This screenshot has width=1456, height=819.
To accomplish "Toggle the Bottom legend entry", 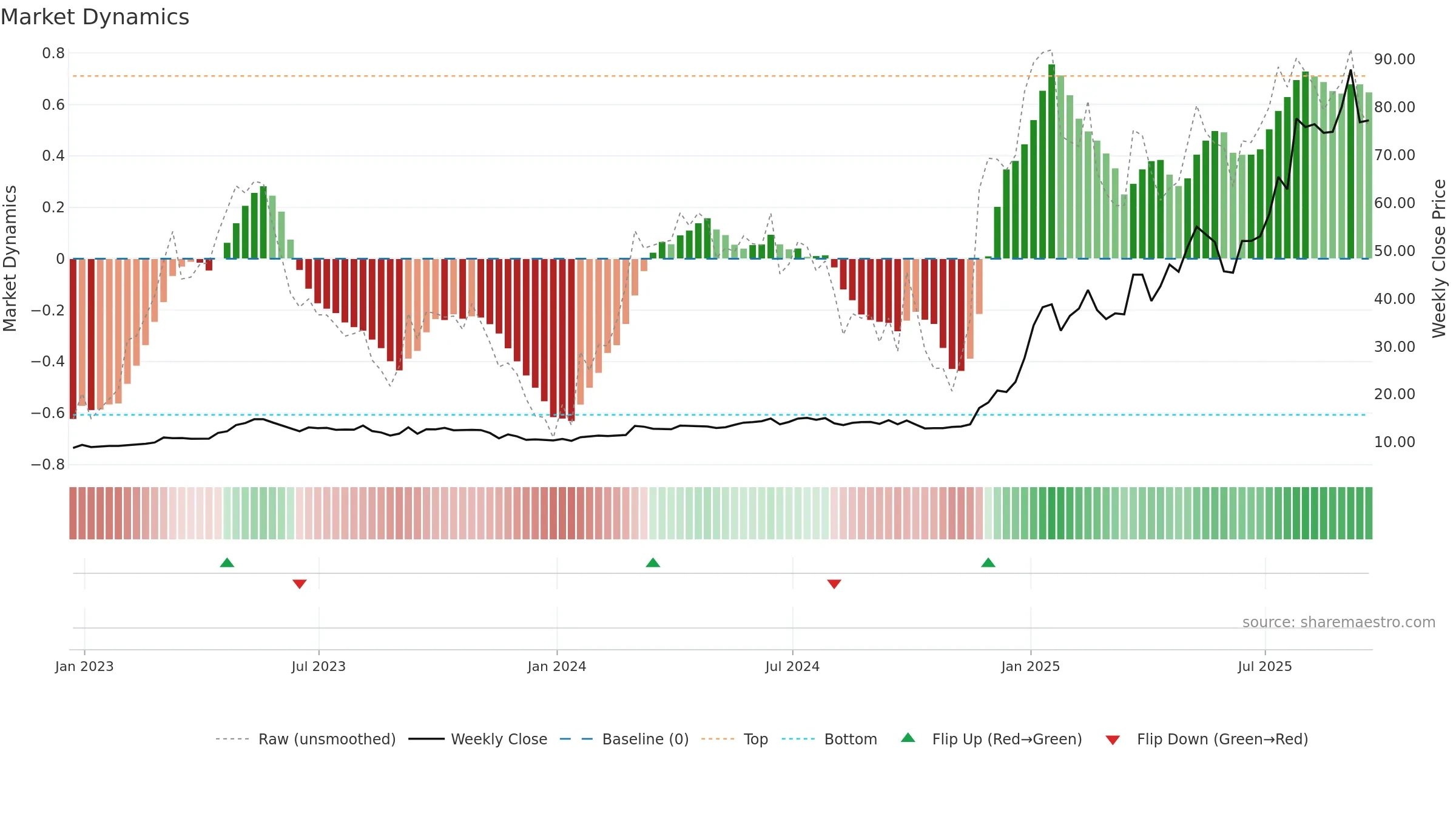I will coord(829,739).
